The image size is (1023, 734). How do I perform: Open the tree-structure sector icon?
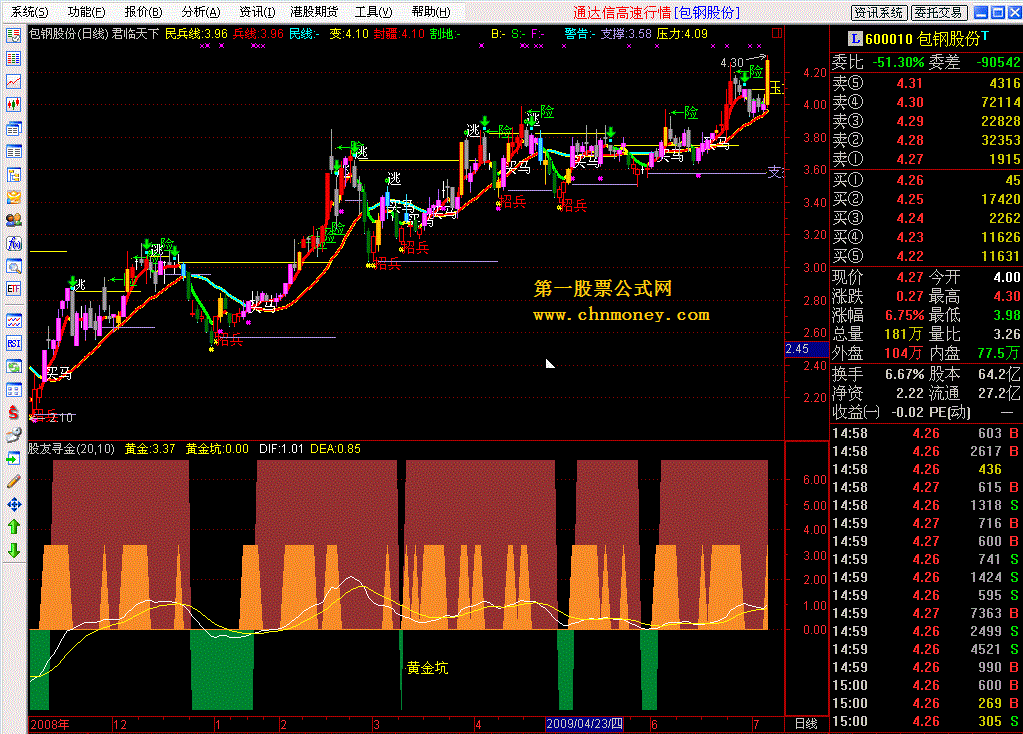[x=14, y=174]
